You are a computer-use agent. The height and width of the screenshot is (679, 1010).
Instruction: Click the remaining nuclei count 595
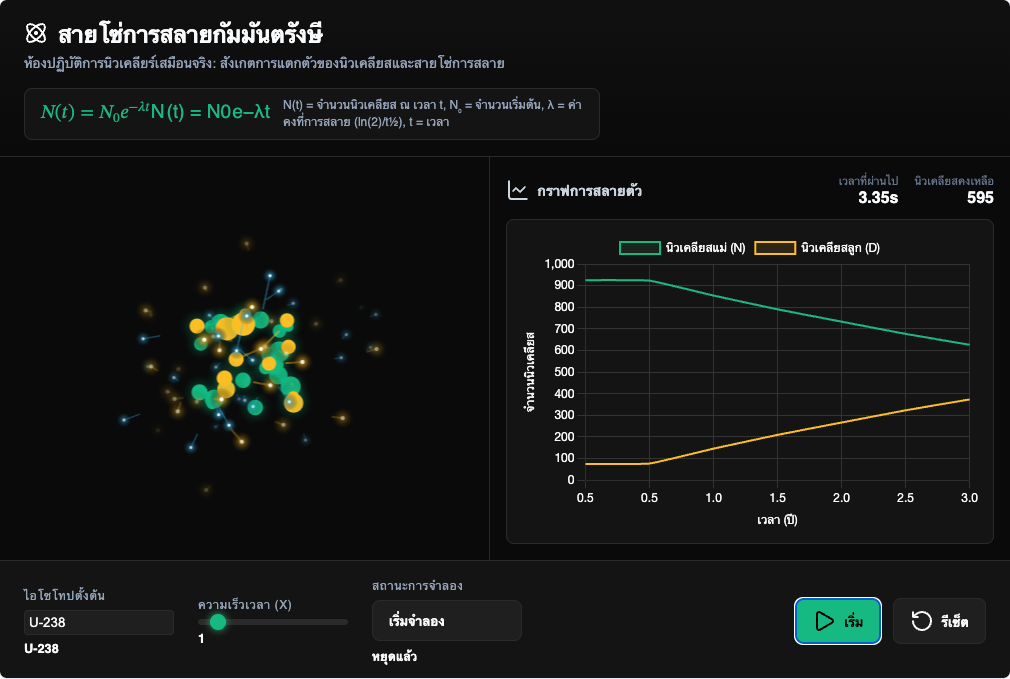point(980,198)
